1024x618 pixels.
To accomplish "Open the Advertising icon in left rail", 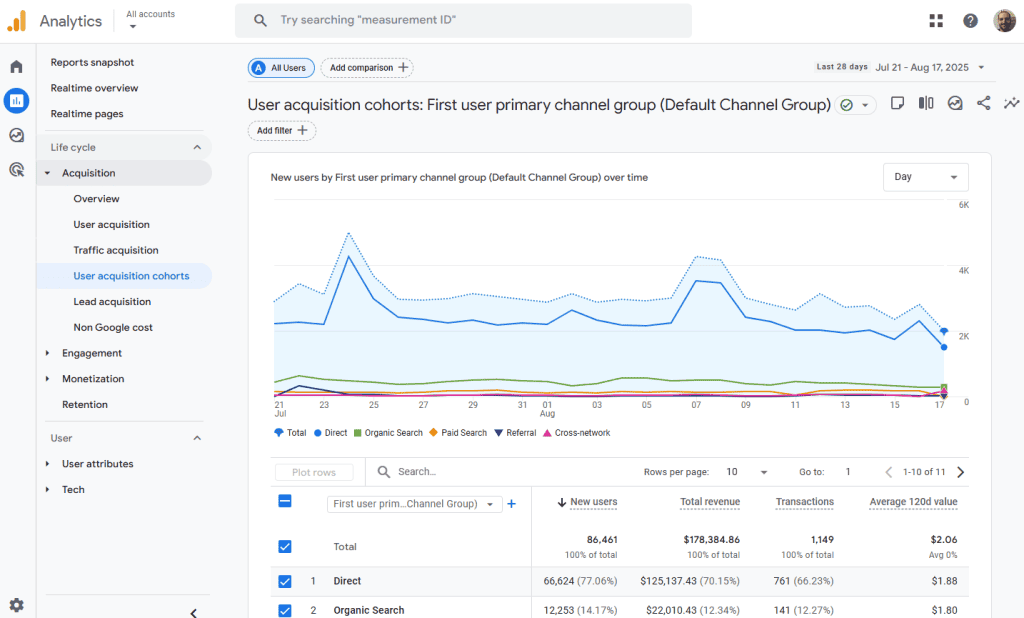I will 16,169.
